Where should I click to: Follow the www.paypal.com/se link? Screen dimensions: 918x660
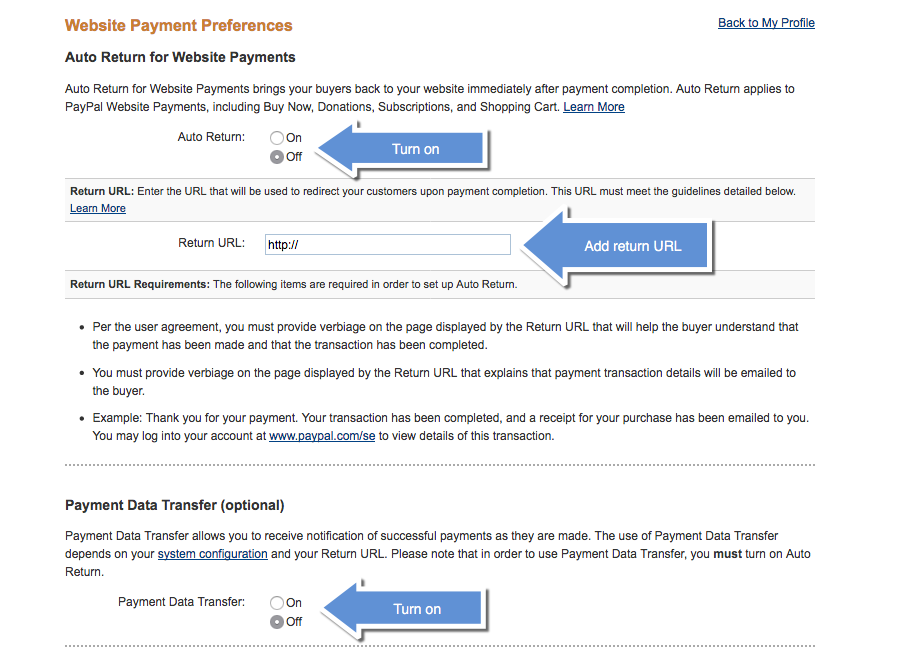tap(321, 435)
